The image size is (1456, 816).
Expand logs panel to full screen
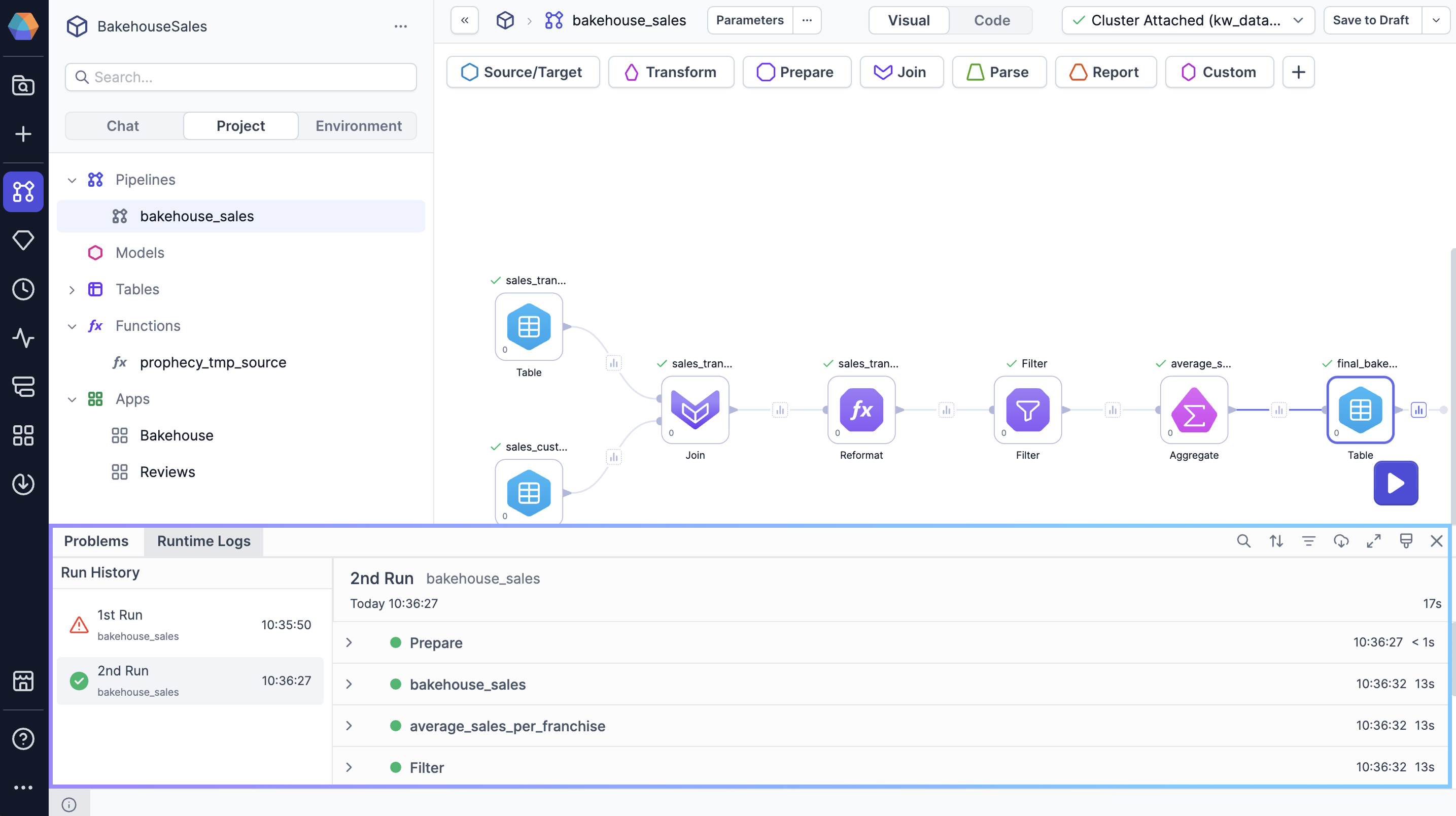(x=1373, y=540)
